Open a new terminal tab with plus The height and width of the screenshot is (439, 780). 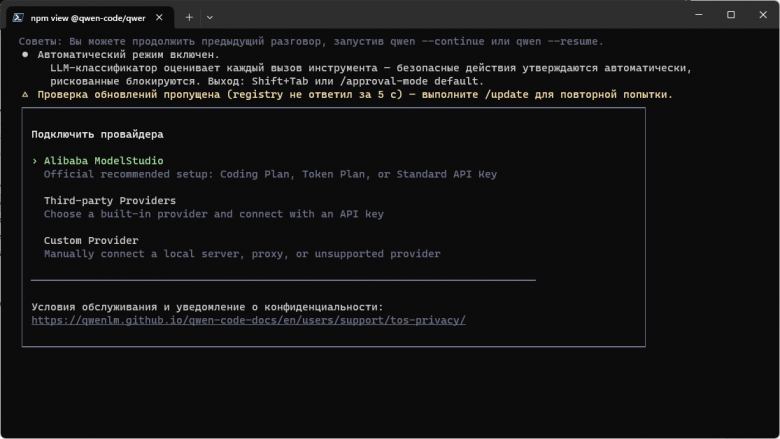pos(189,17)
